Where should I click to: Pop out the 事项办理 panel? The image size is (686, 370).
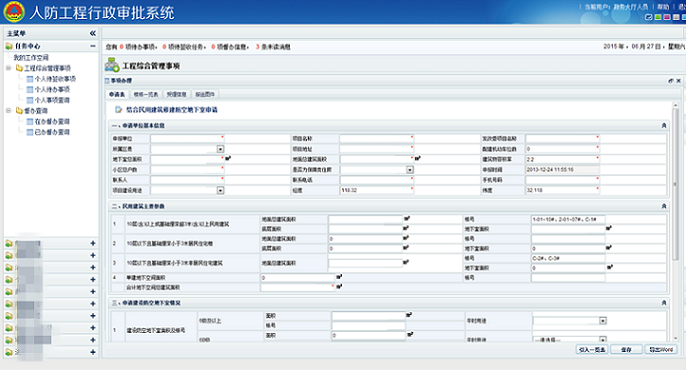[671, 81]
